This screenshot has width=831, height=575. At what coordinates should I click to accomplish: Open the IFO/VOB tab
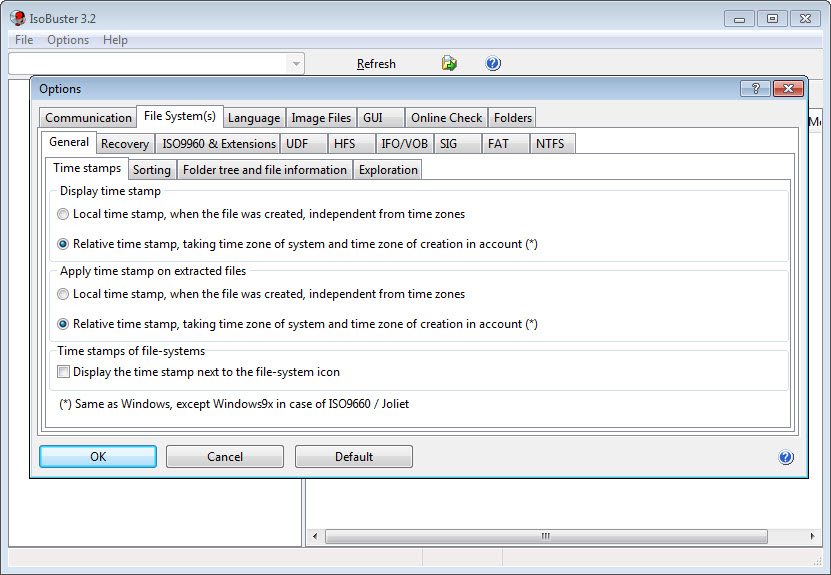point(404,144)
